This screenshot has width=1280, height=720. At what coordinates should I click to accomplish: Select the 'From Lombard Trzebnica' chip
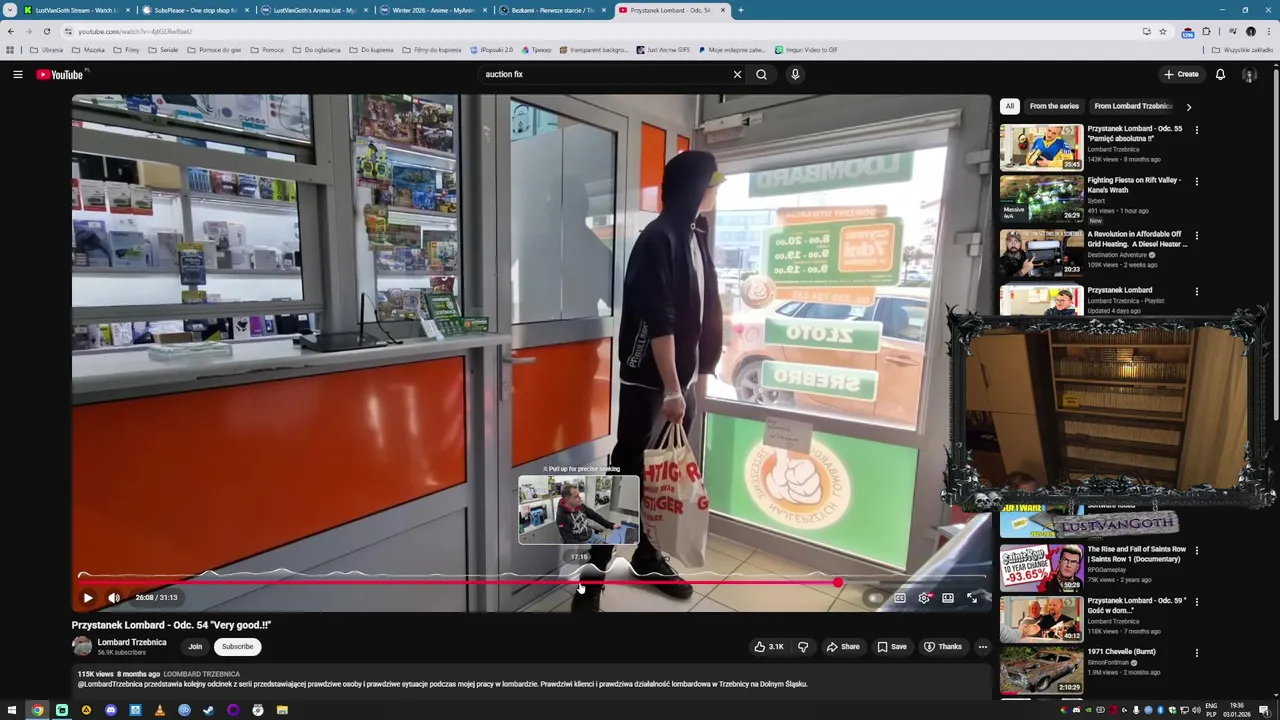point(1132,106)
